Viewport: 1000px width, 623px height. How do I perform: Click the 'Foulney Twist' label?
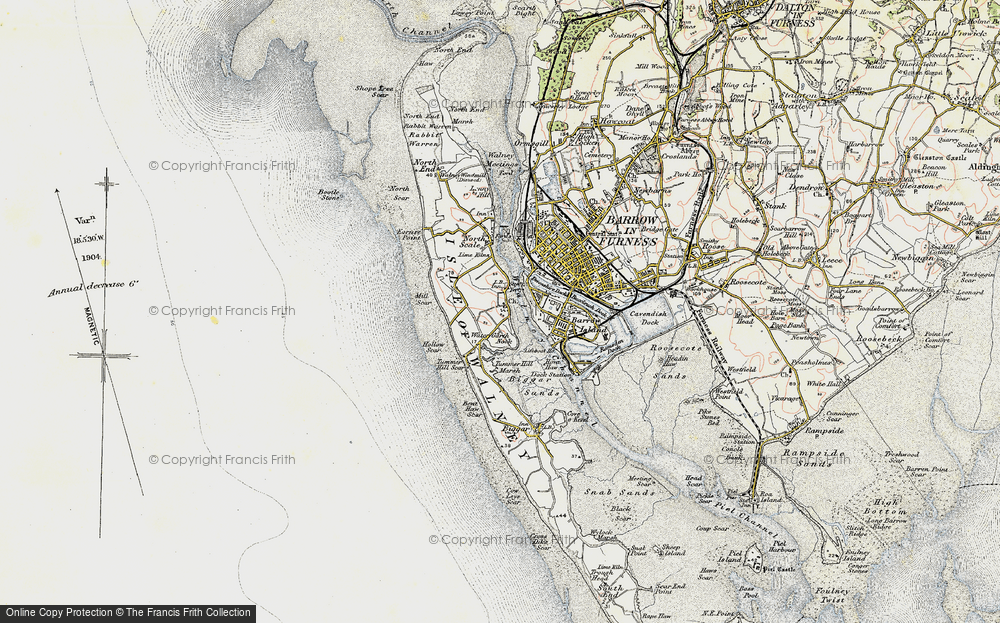pyautogui.click(x=832, y=596)
